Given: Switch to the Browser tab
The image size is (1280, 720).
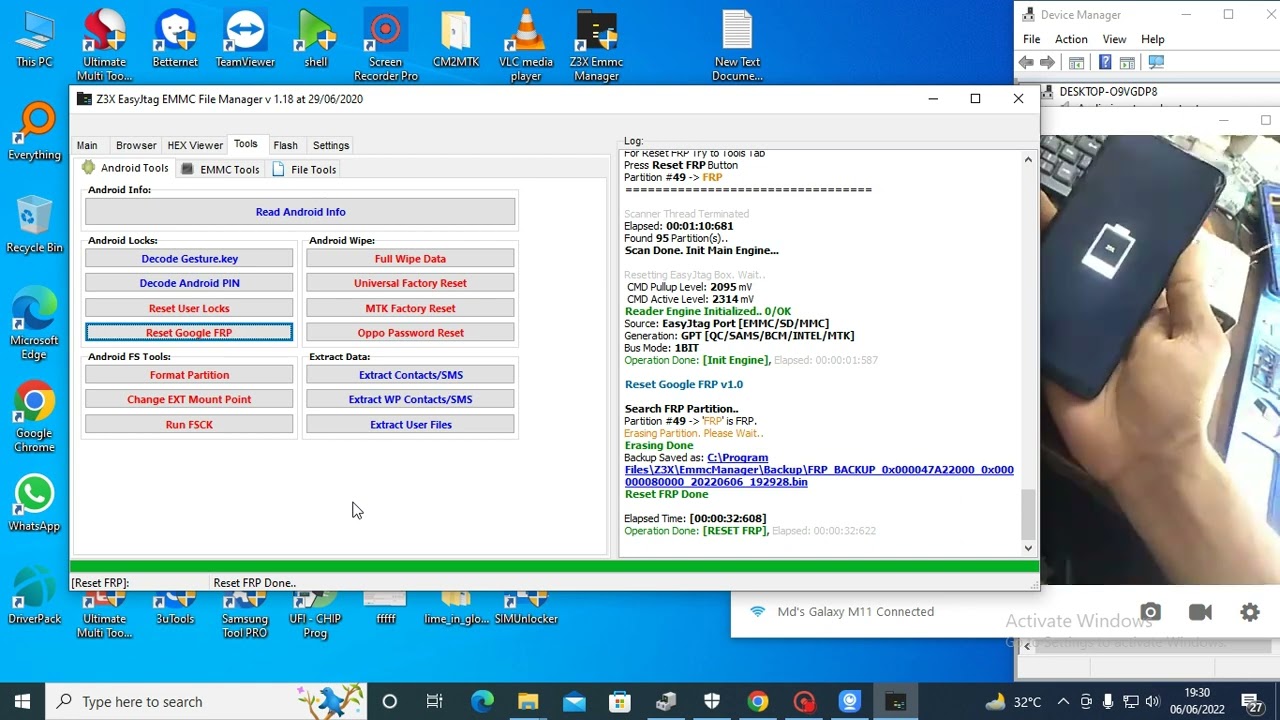Looking at the screenshot, I should [136, 145].
